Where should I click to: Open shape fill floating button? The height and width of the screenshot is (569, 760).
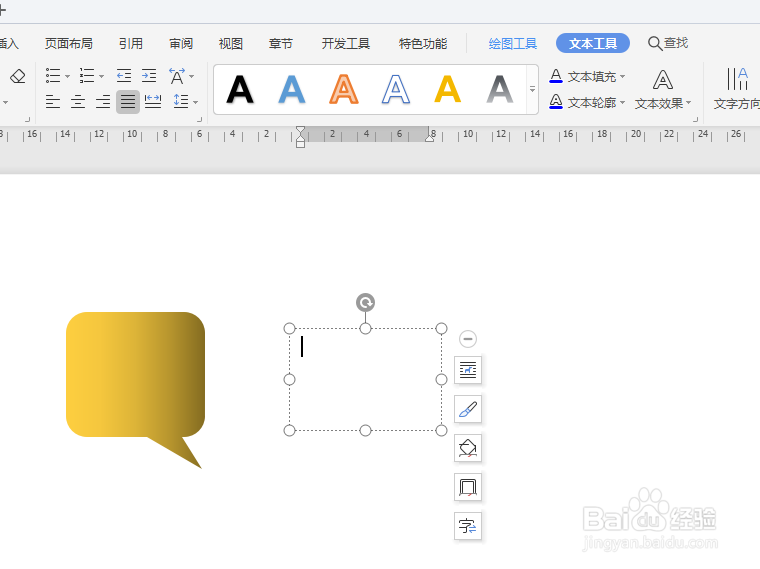tap(468, 448)
